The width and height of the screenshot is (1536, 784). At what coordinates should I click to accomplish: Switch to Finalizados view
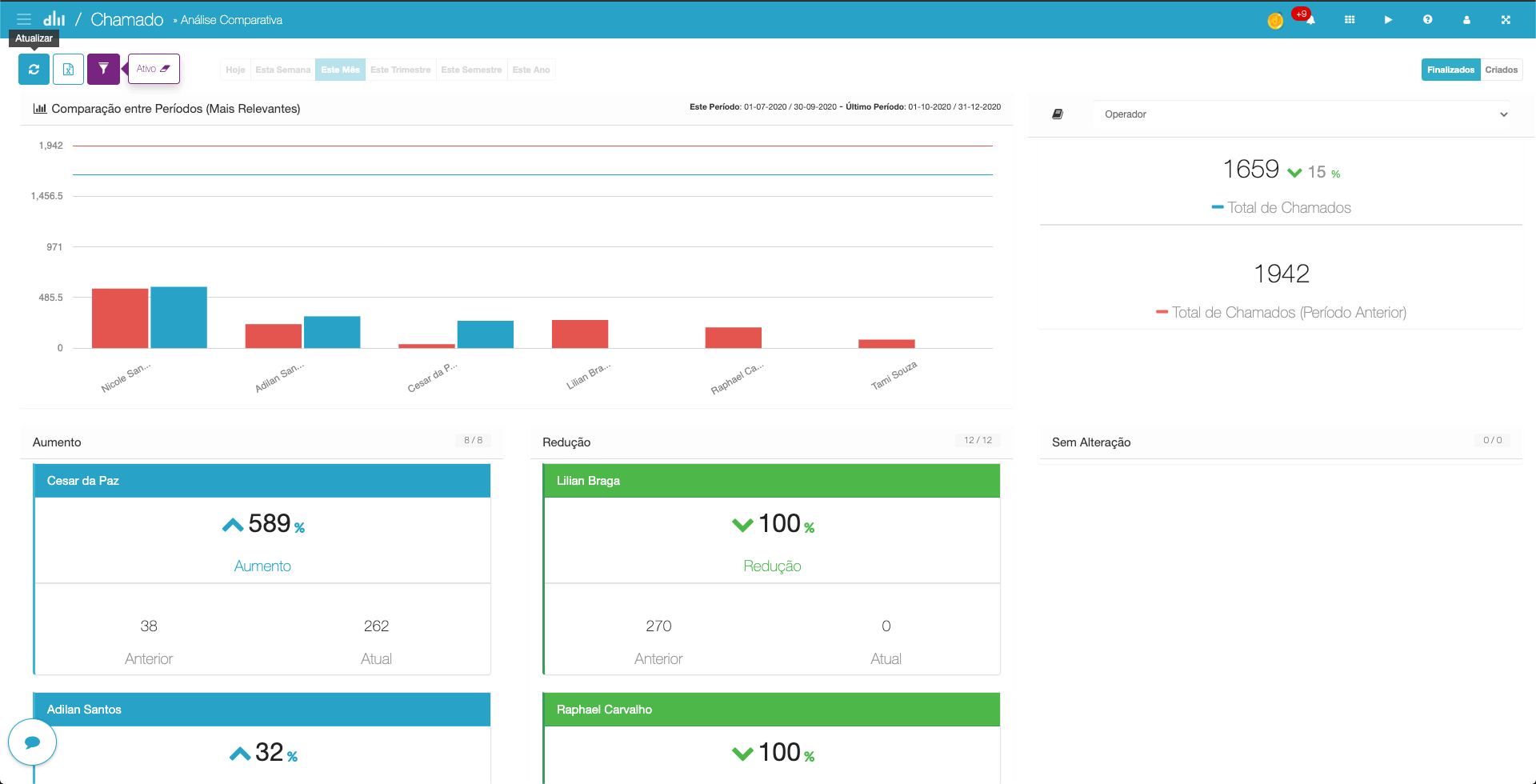tap(1450, 70)
